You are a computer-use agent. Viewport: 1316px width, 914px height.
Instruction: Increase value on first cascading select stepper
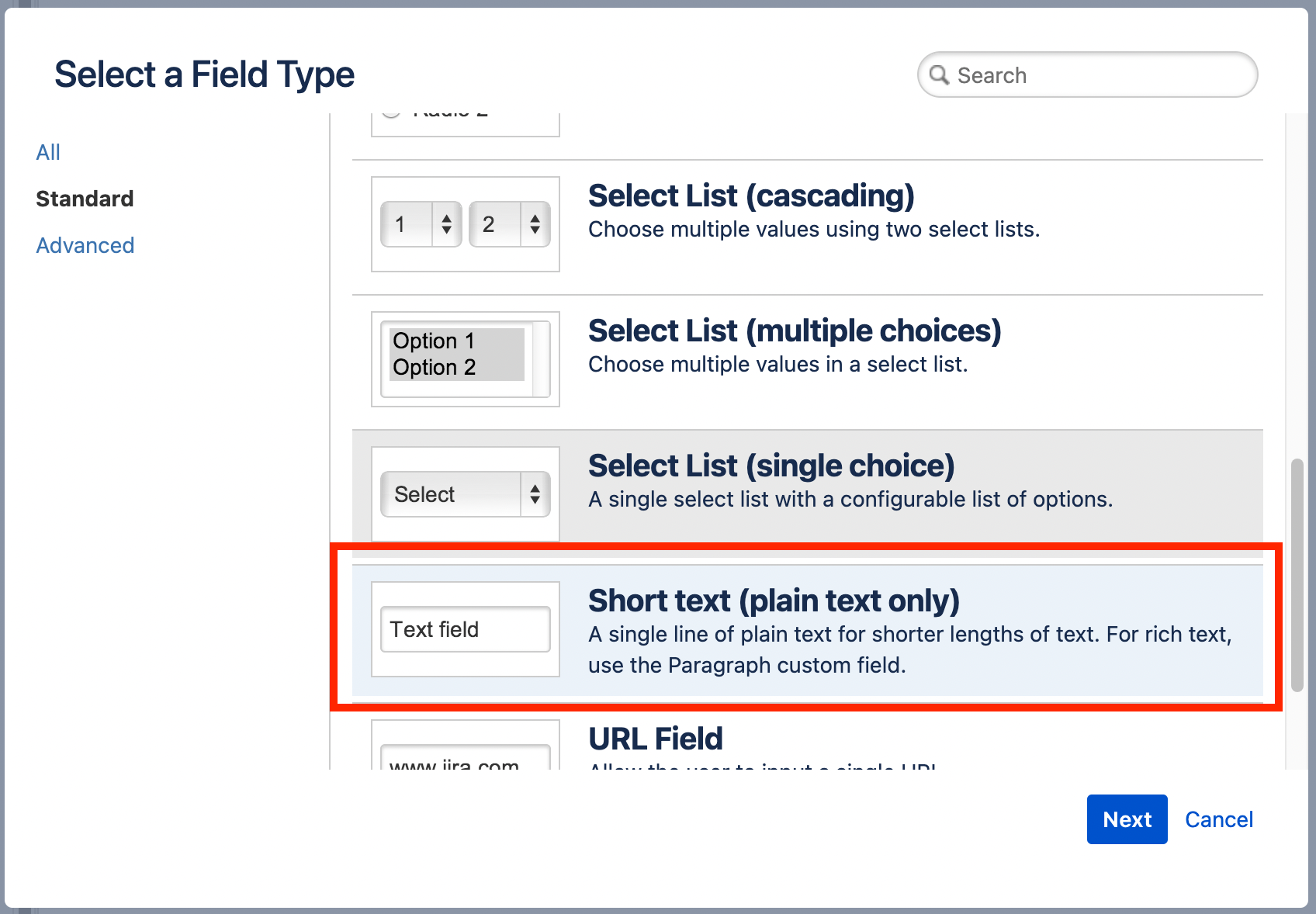[x=446, y=216]
